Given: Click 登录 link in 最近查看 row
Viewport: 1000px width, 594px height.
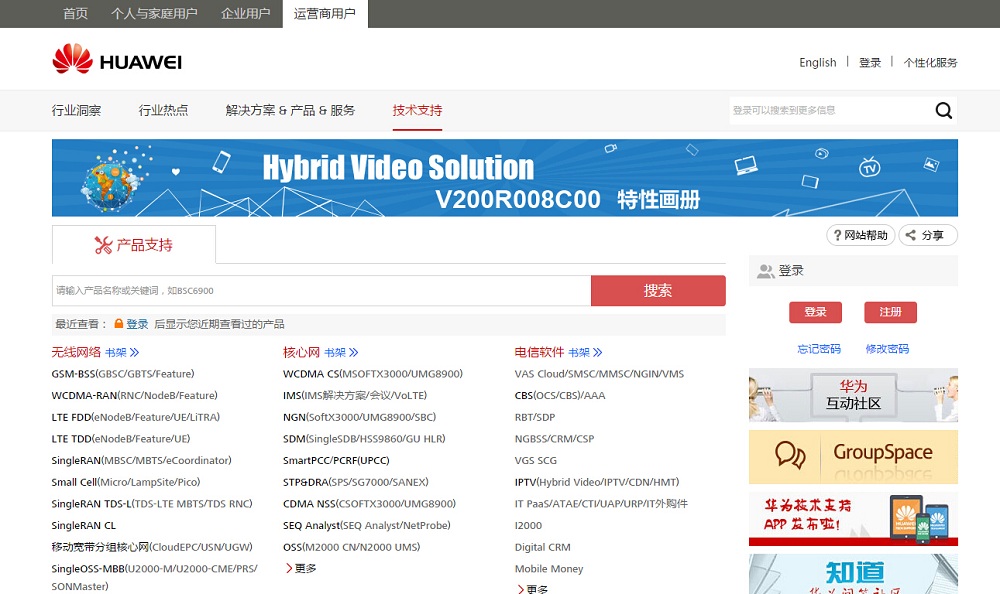Looking at the screenshot, I should (137, 324).
